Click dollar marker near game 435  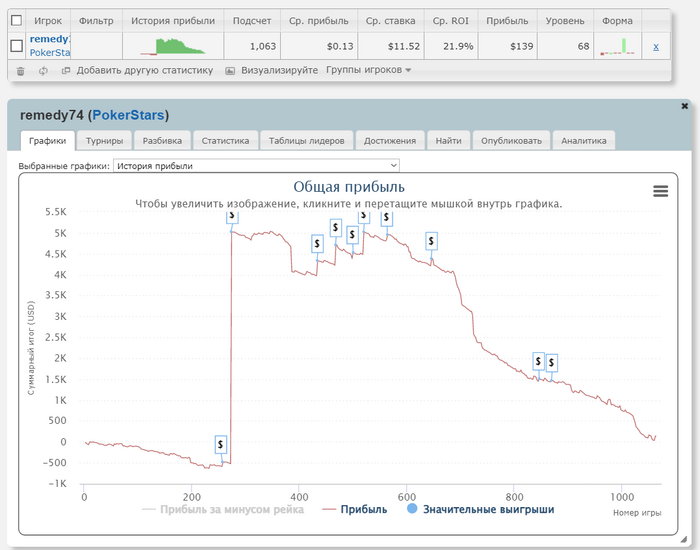317,244
